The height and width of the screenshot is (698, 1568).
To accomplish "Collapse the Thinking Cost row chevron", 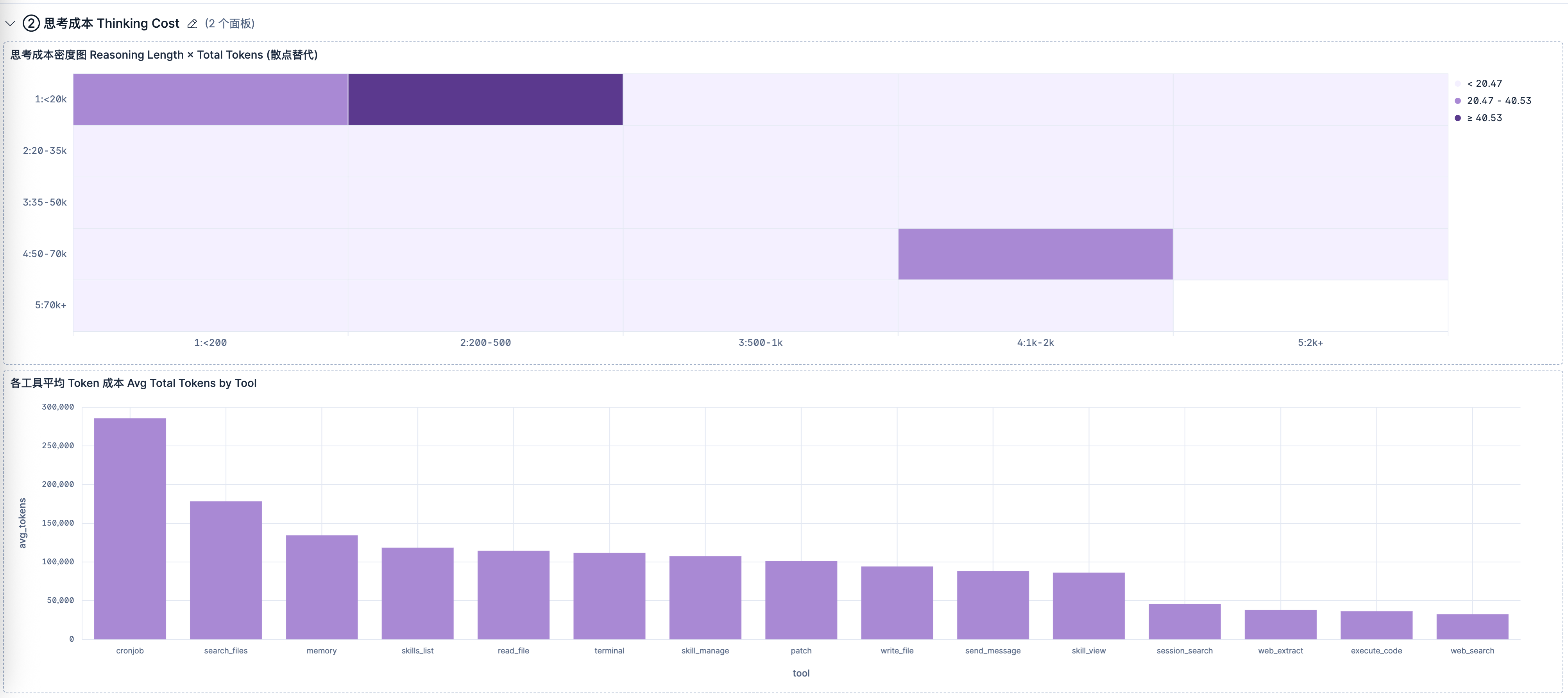I will pyautogui.click(x=10, y=24).
